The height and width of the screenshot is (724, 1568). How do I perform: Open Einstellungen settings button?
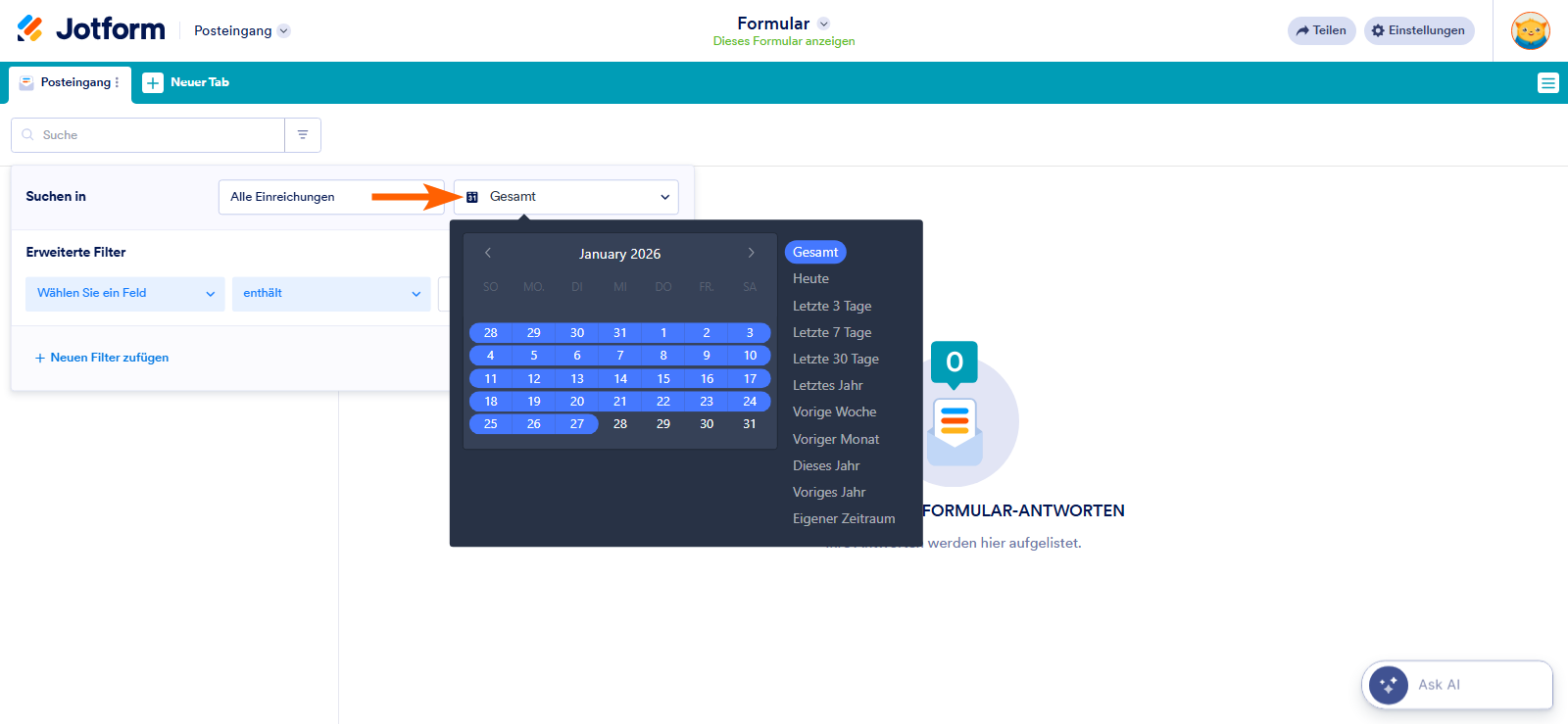point(1418,30)
